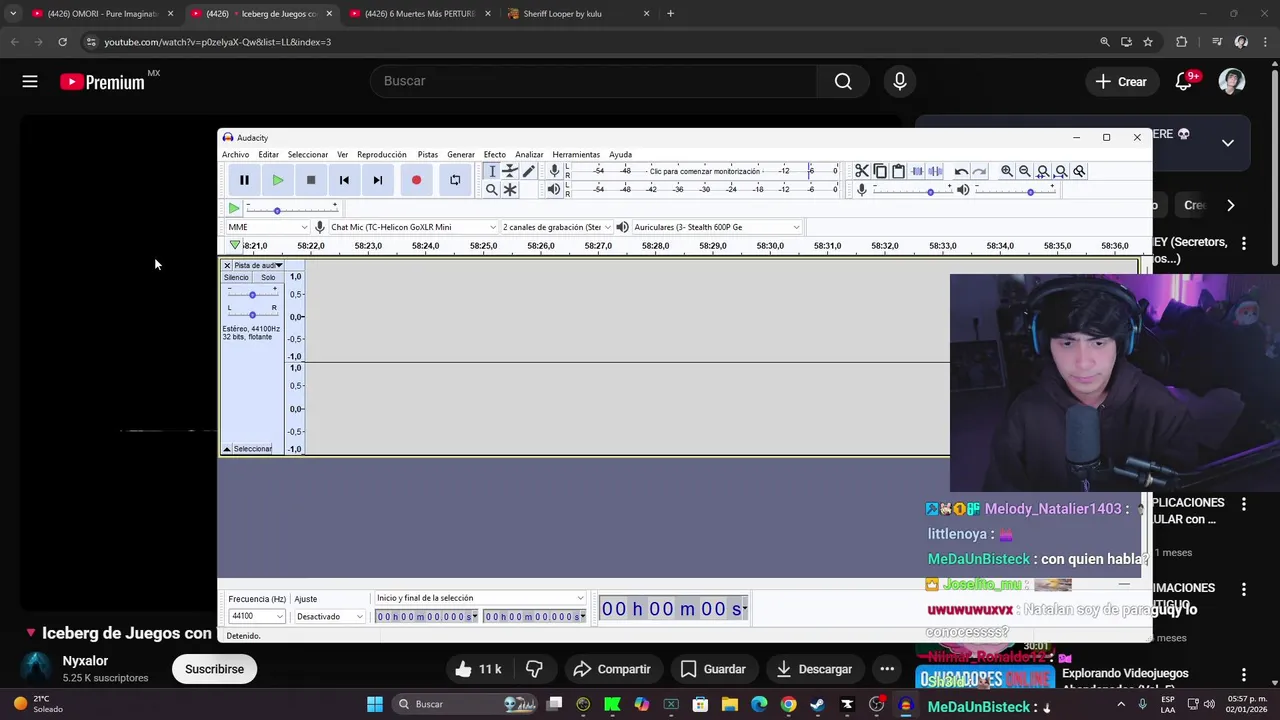Start recording with the red Record button

[x=416, y=180]
